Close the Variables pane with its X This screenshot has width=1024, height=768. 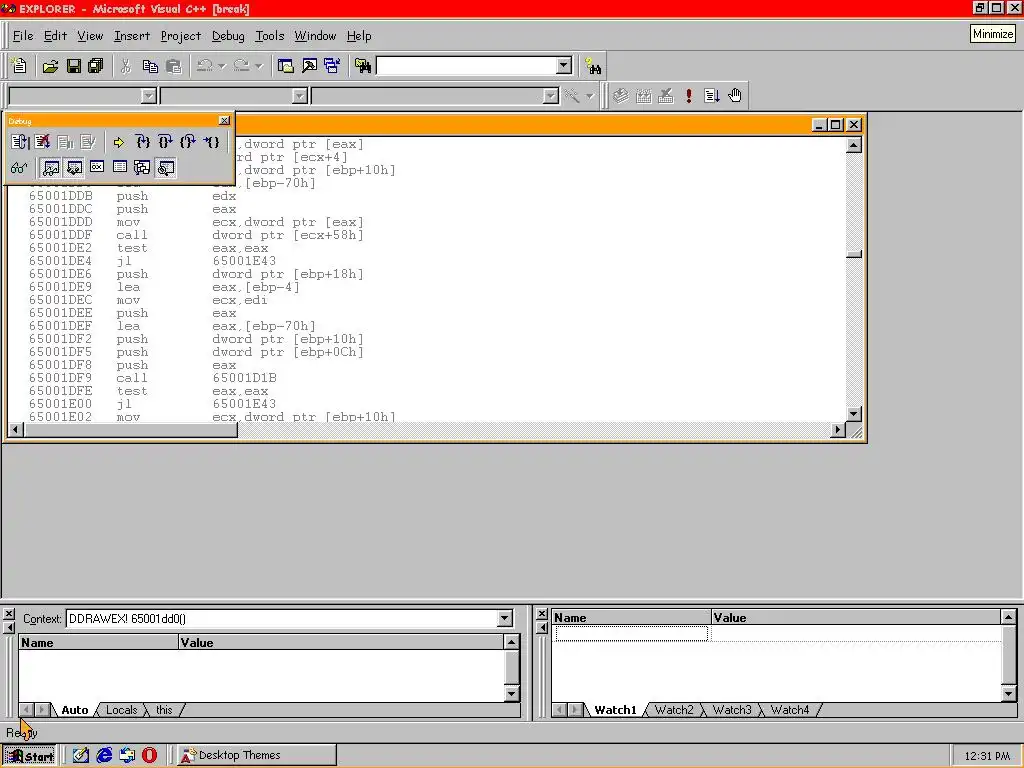[8, 614]
